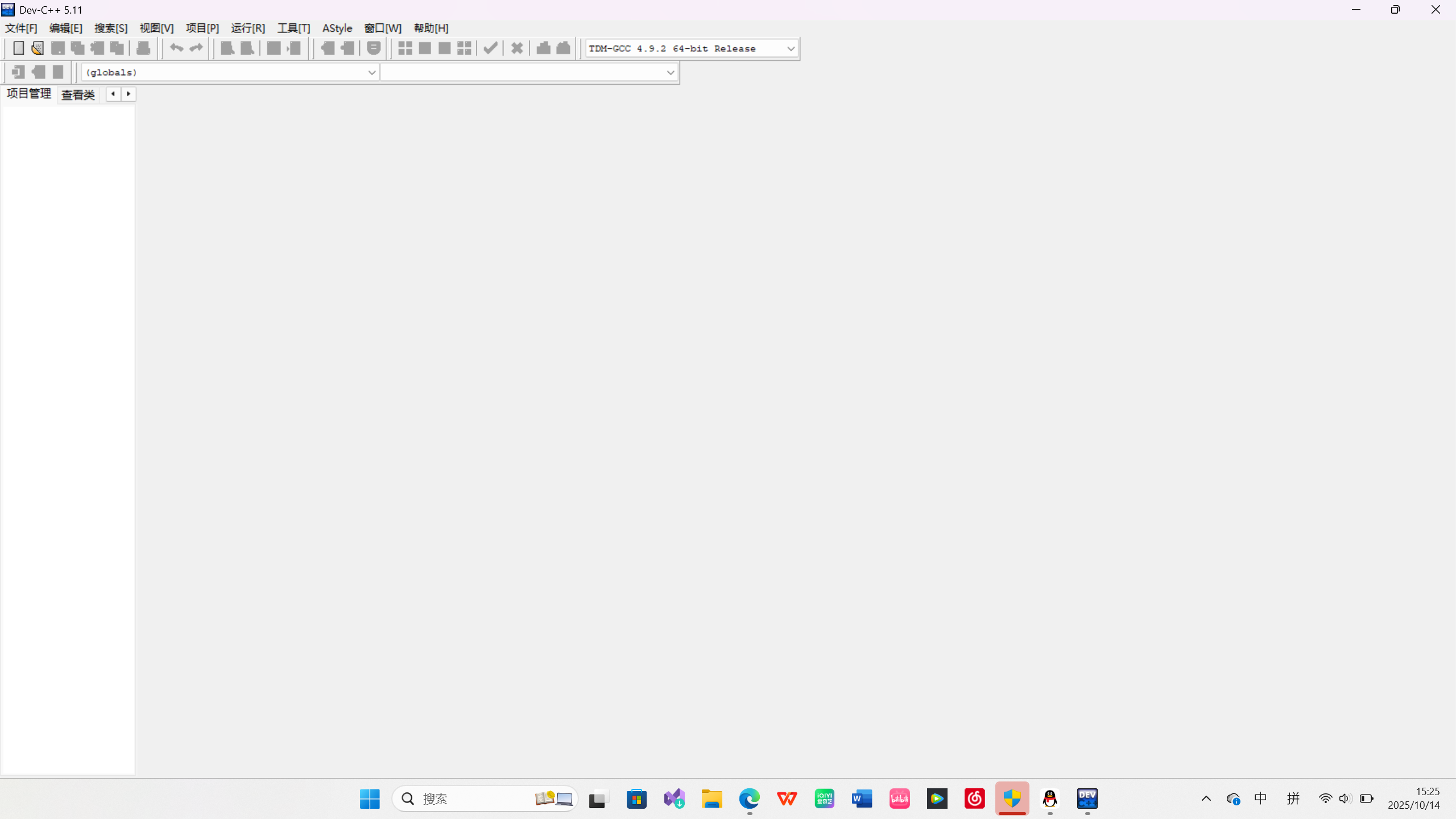
Task: Click the Profile analysis chart icon
Action: point(543,48)
